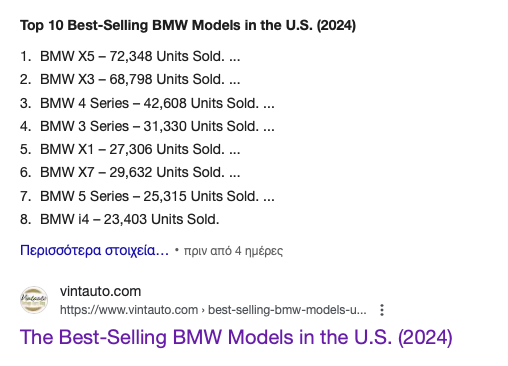
Task: Click the vintauto.com site name
Action: [x=100, y=291]
